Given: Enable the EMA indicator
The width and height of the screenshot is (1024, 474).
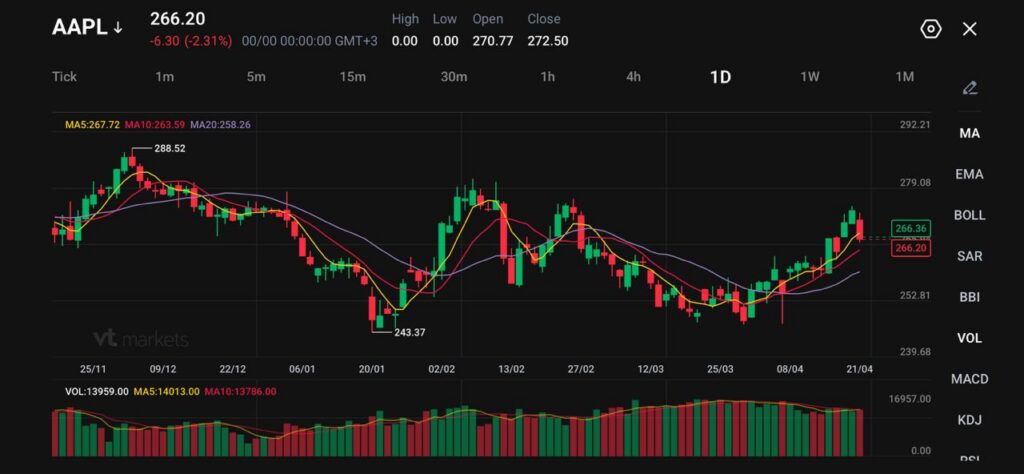Looking at the screenshot, I should click(969, 174).
